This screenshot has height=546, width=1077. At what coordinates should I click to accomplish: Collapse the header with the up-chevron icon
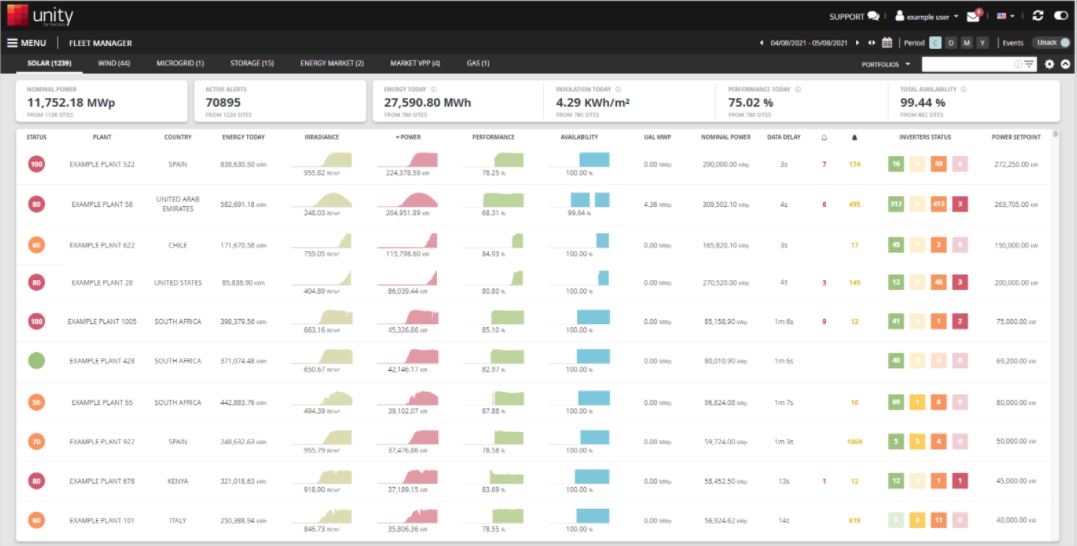coord(1065,64)
